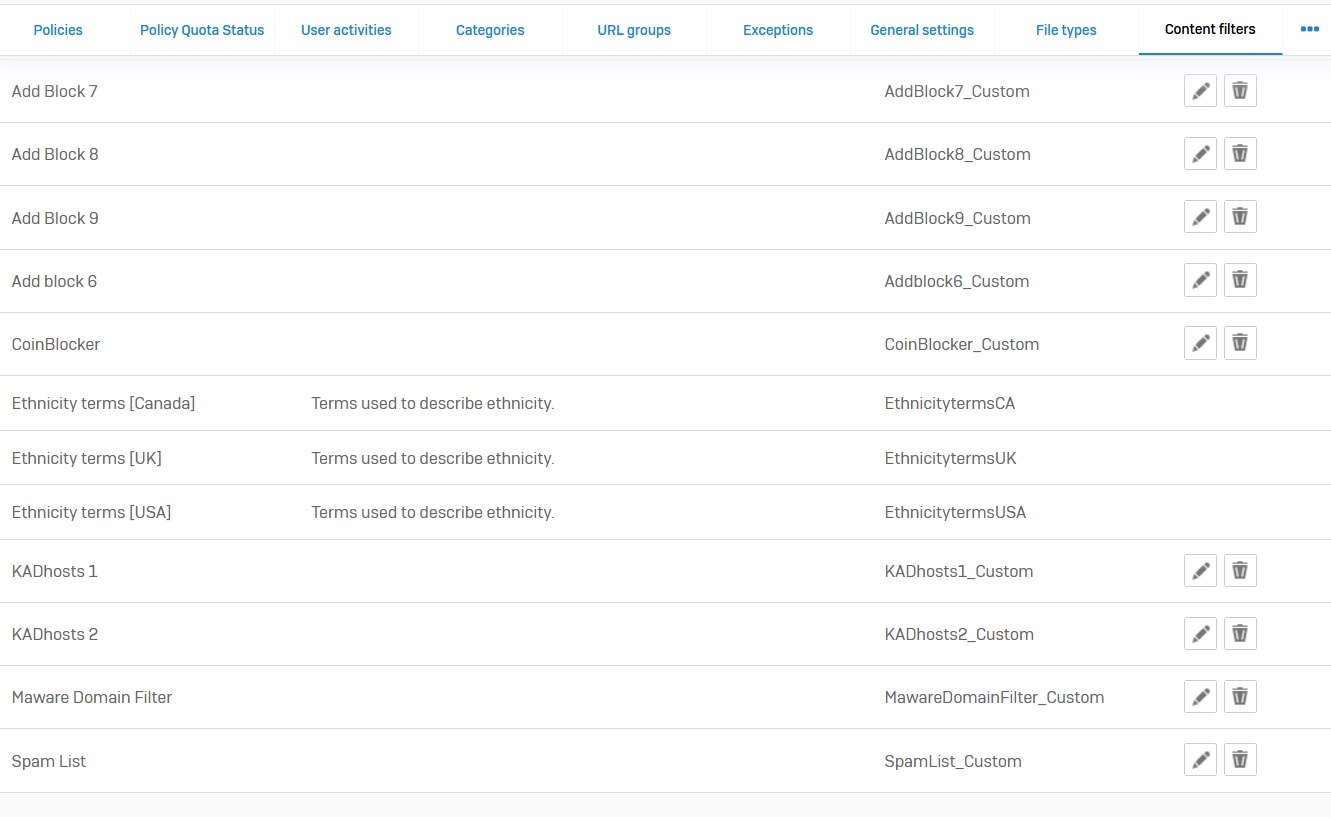Open the File types tab
The height and width of the screenshot is (817, 1331).
(x=1066, y=30)
